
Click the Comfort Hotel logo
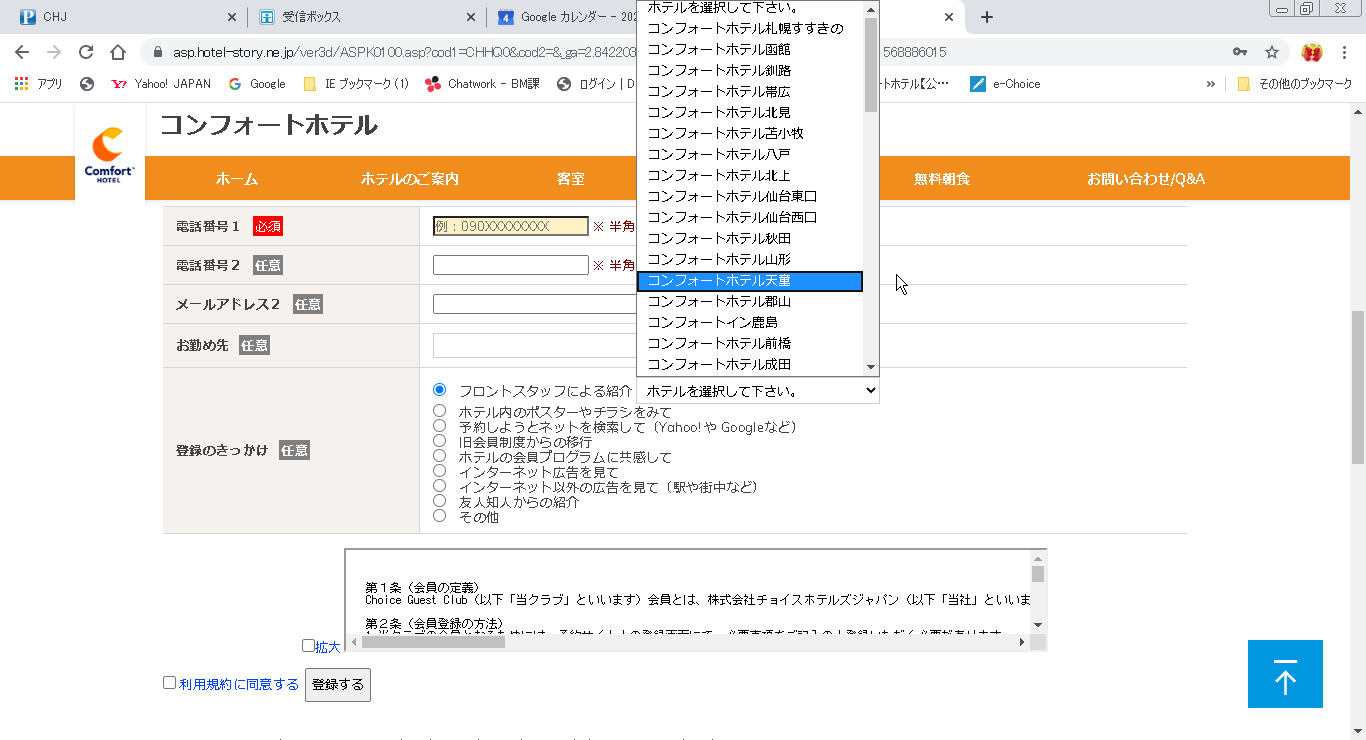(110, 155)
